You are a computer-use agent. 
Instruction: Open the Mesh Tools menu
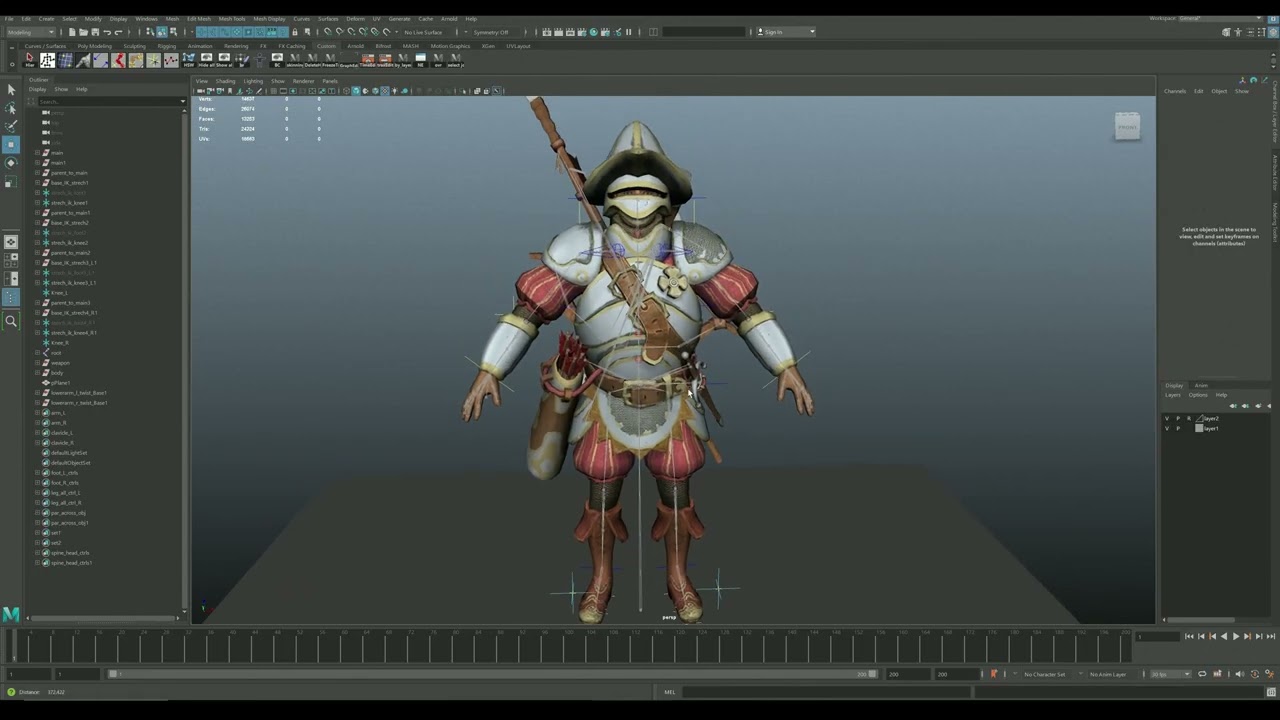click(231, 18)
